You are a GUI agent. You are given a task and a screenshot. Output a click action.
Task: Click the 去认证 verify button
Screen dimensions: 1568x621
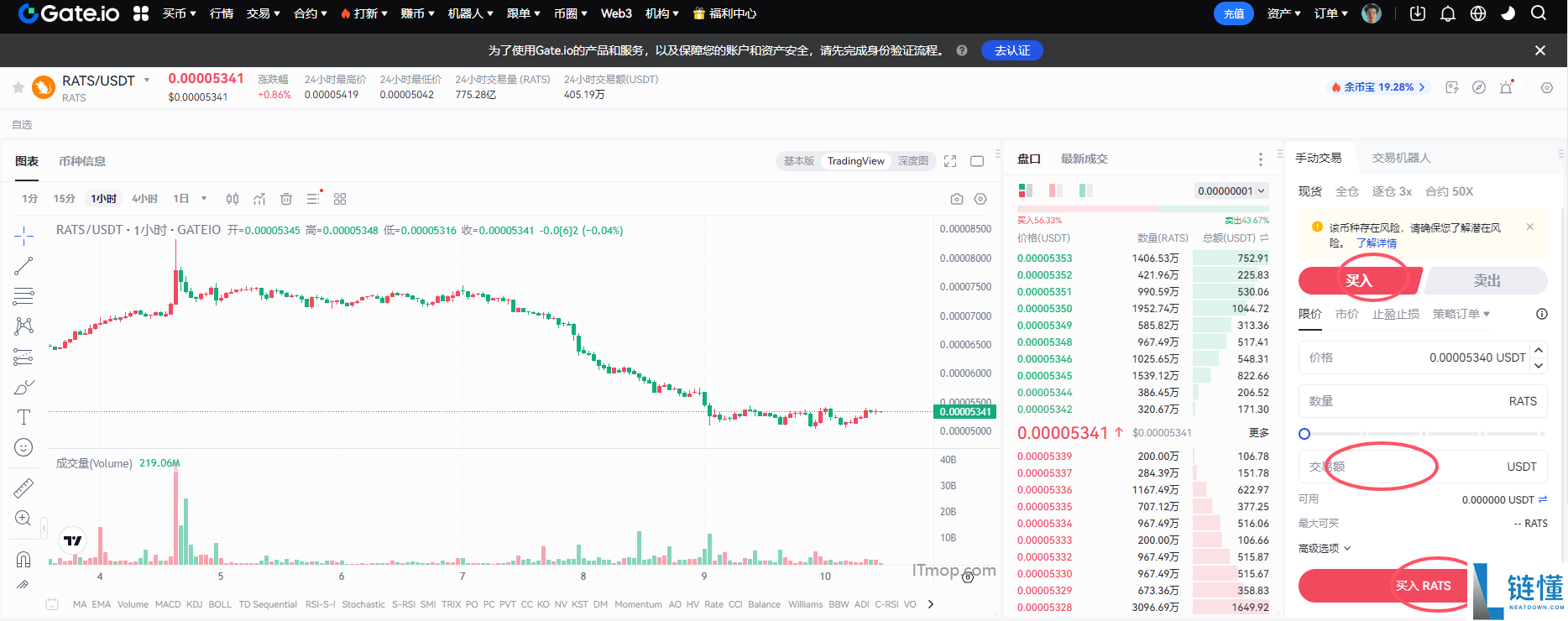coord(1012,50)
